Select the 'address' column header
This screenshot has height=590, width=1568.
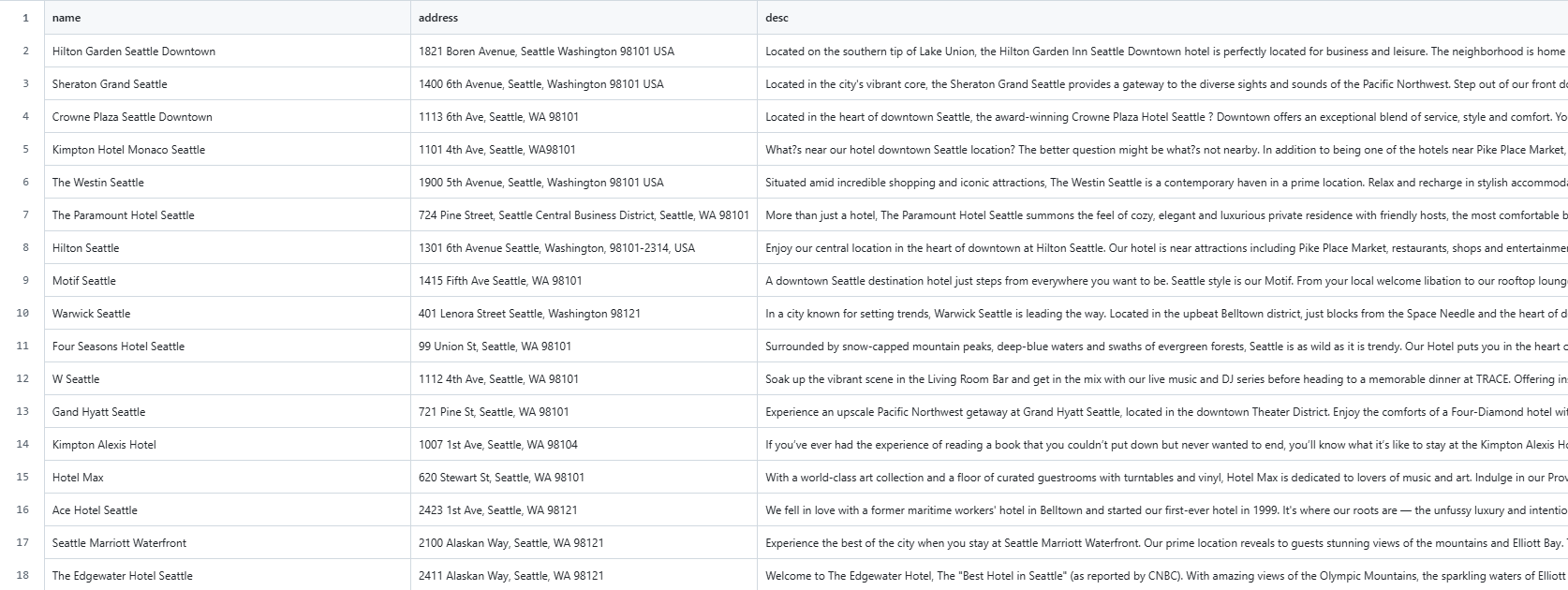coord(584,18)
